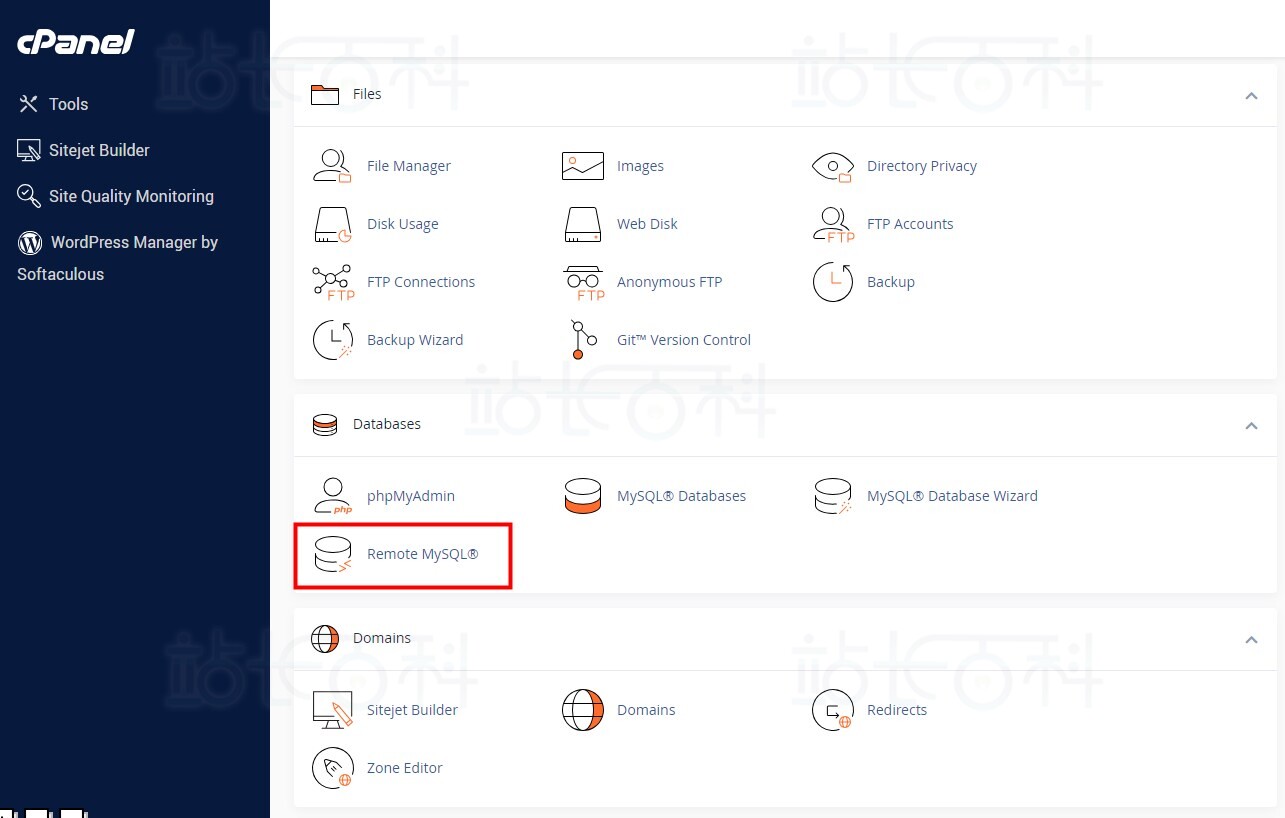Click the Sitejet Builder sidebar icon
1285x818 pixels.
click(x=29, y=150)
